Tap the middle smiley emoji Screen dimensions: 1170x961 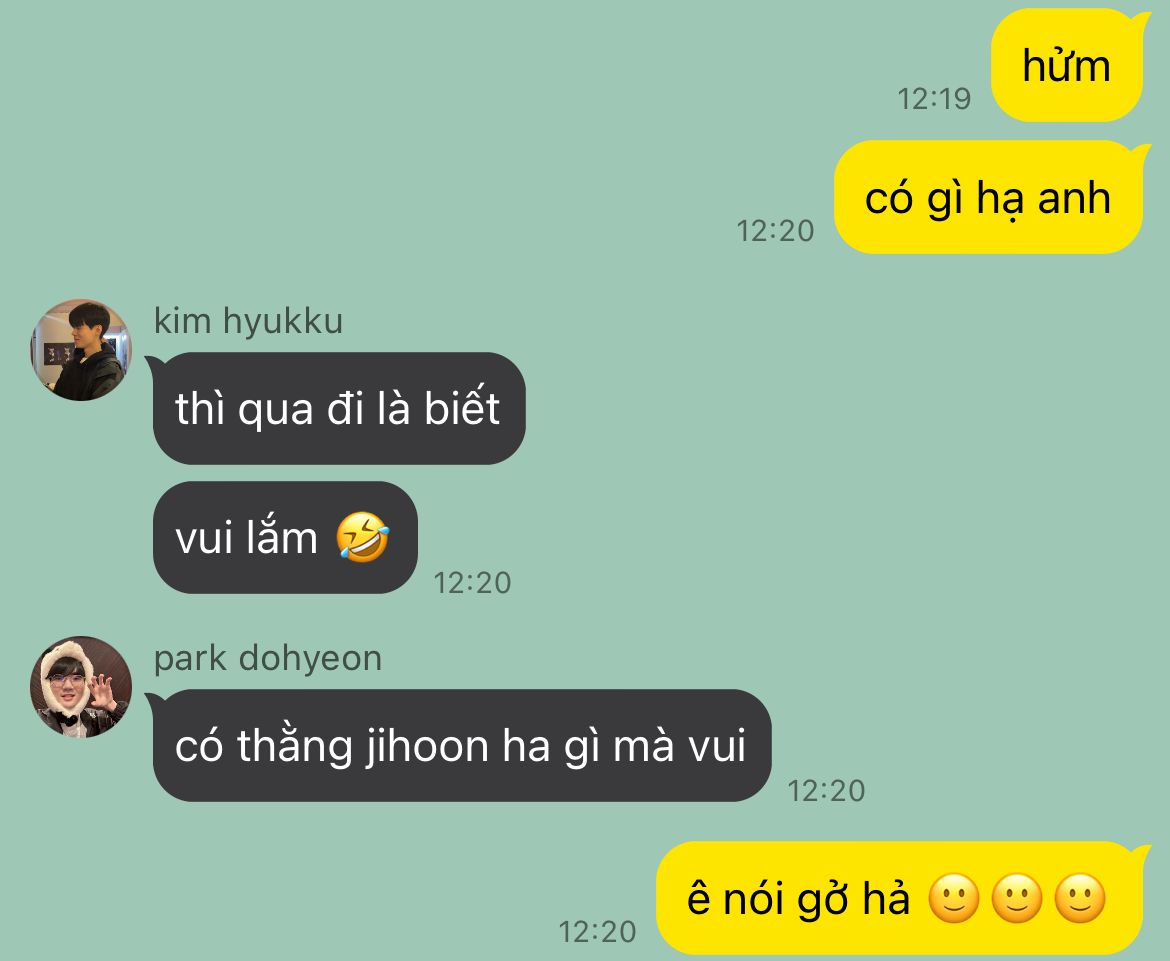(1016, 898)
